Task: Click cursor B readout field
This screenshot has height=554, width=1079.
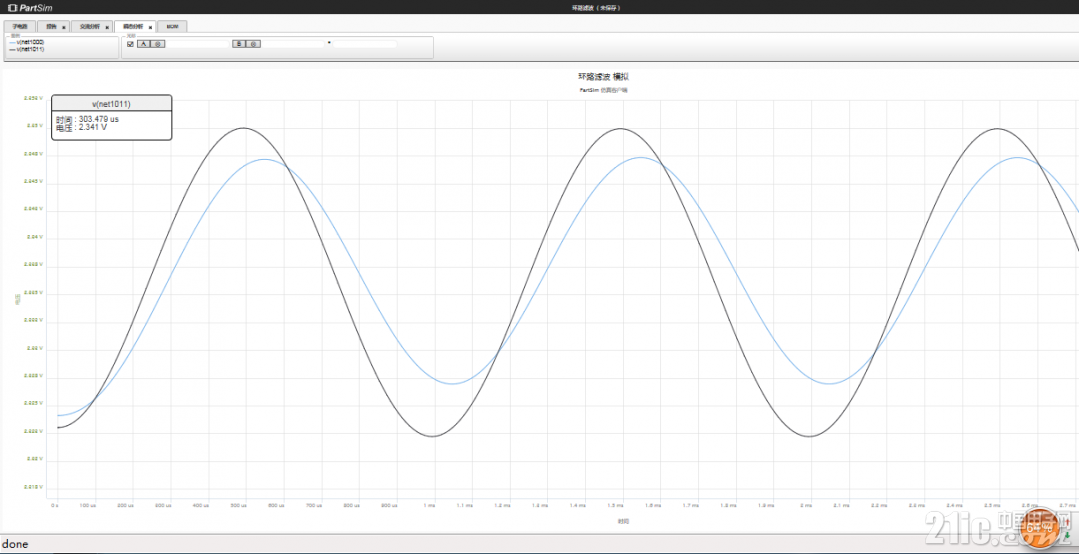Action: pyautogui.click(x=292, y=44)
